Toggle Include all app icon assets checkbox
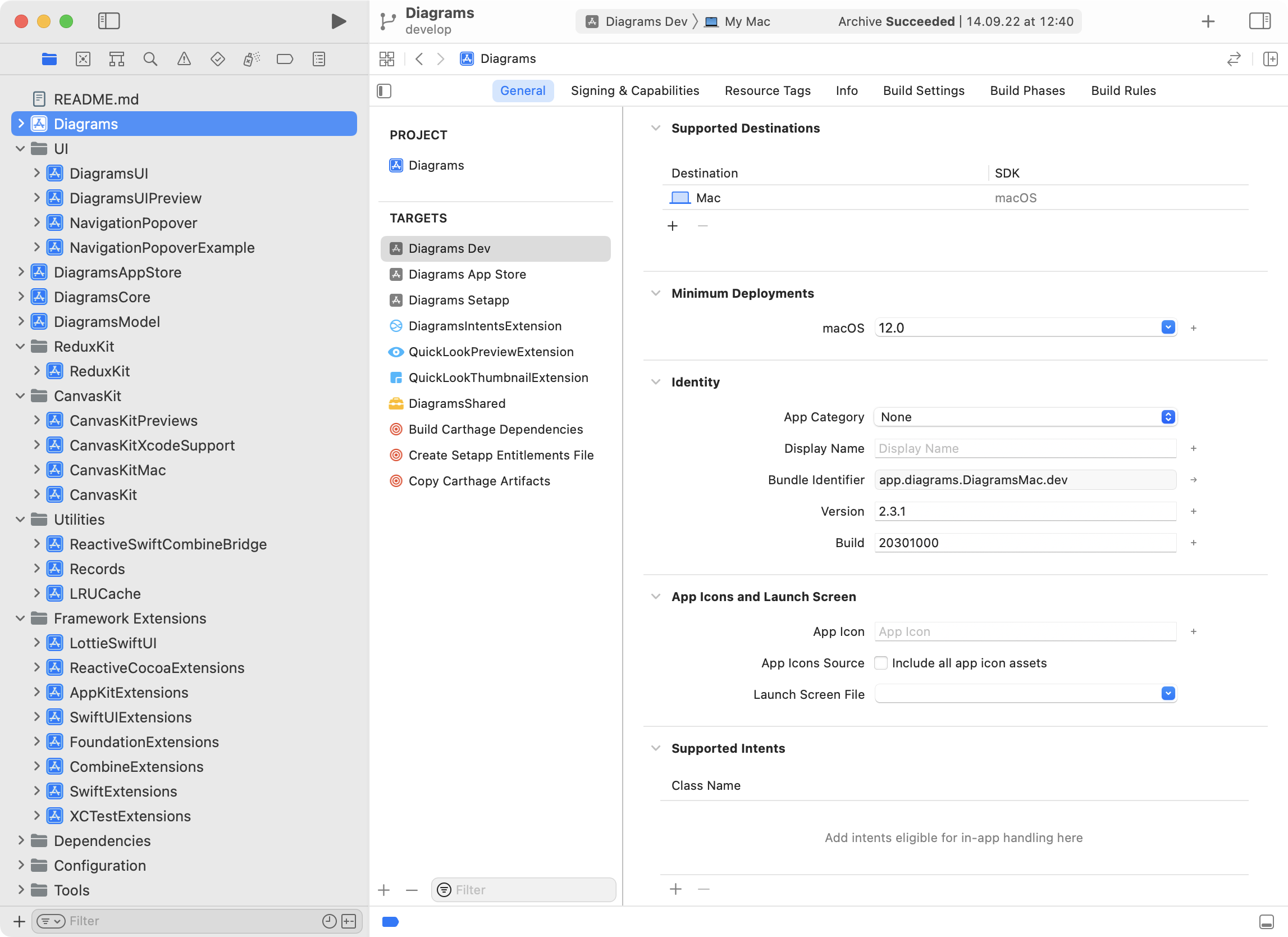Screen dimensions: 1288x937 [879, 663]
